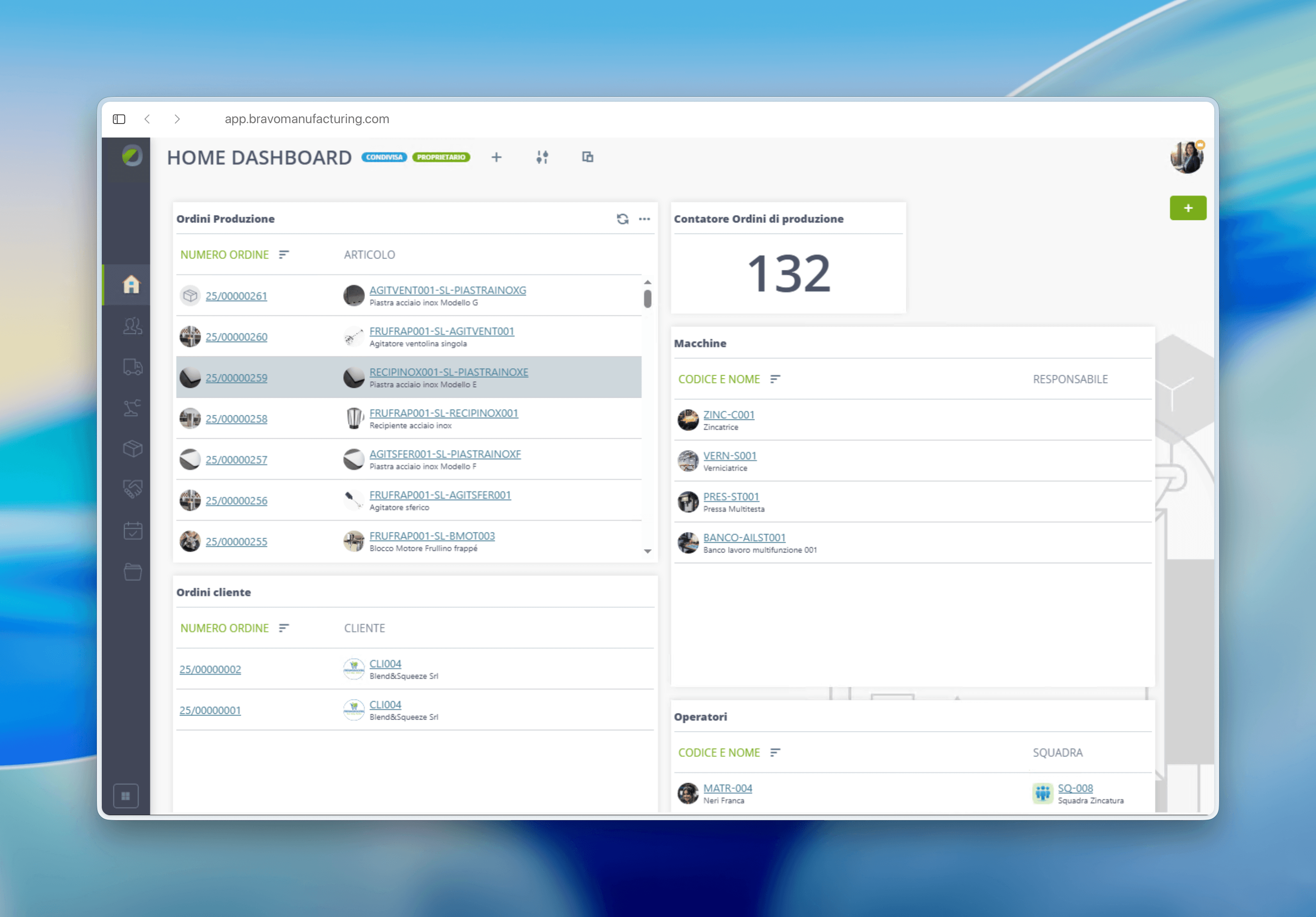Add a new dashboard with plus icon

coord(496,157)
